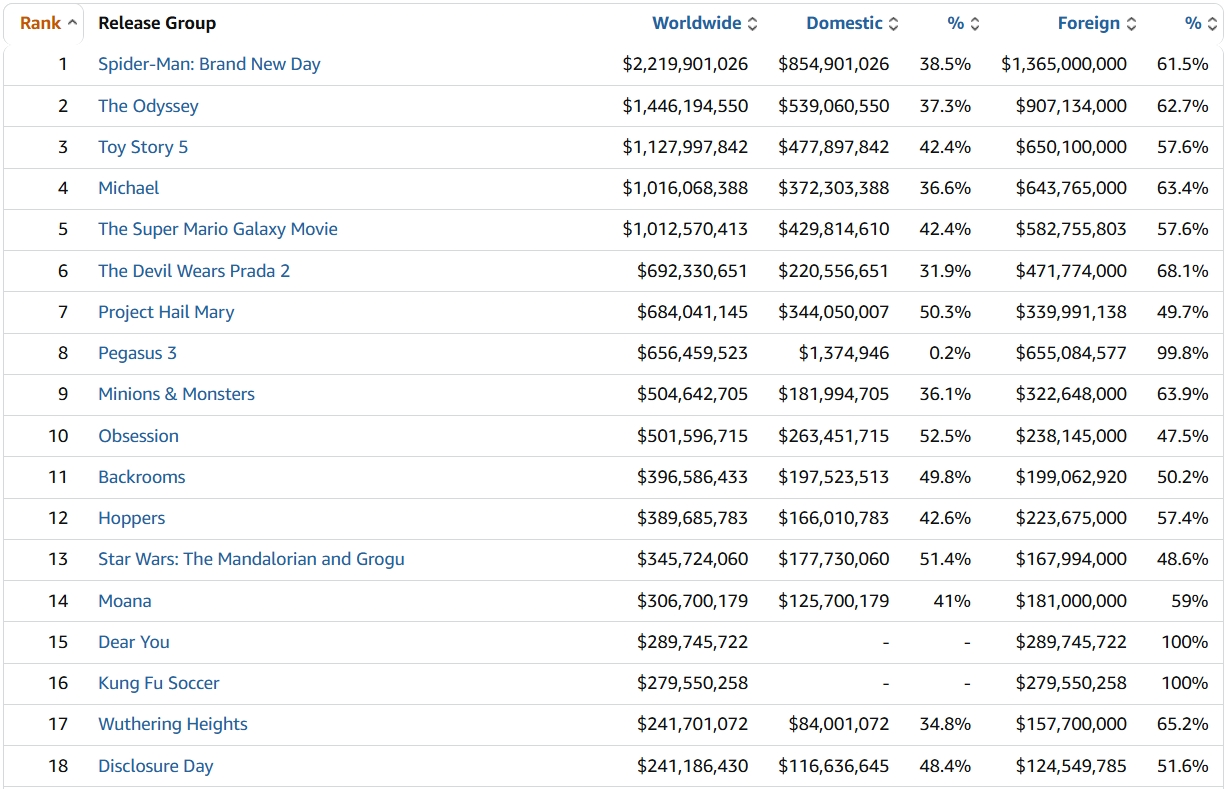Open Spider-Man: Brand New Day link

(x=209, y=64)
